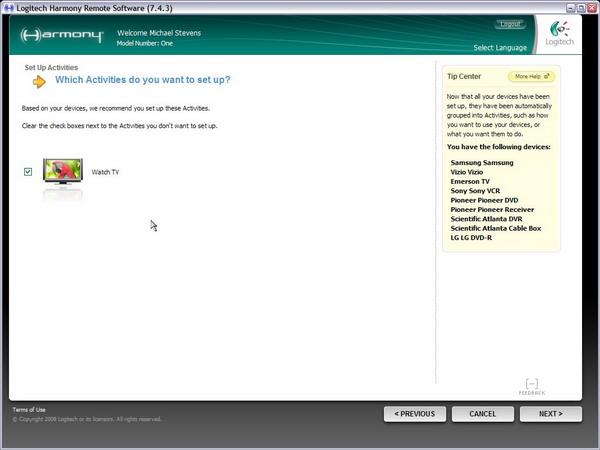Click 'Model Number: One' text
The image size is (600, 450).
coord(145,43)
